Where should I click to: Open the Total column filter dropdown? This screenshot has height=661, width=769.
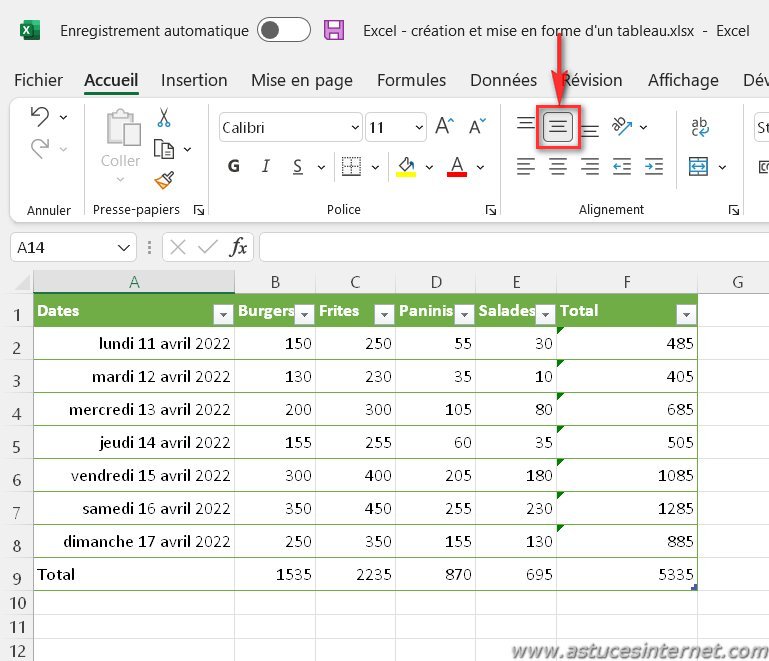point(686,314)
